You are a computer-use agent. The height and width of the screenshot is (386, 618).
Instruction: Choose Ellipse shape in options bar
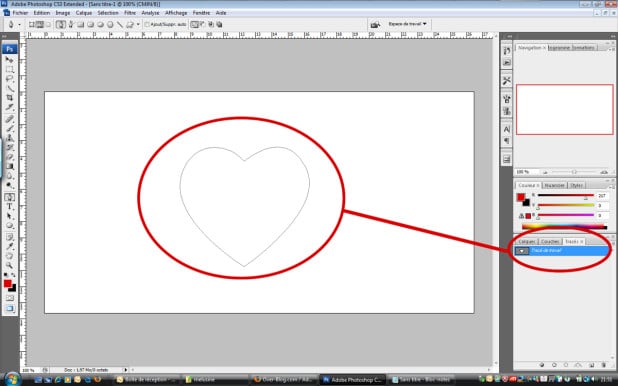[x=101, y=24]
